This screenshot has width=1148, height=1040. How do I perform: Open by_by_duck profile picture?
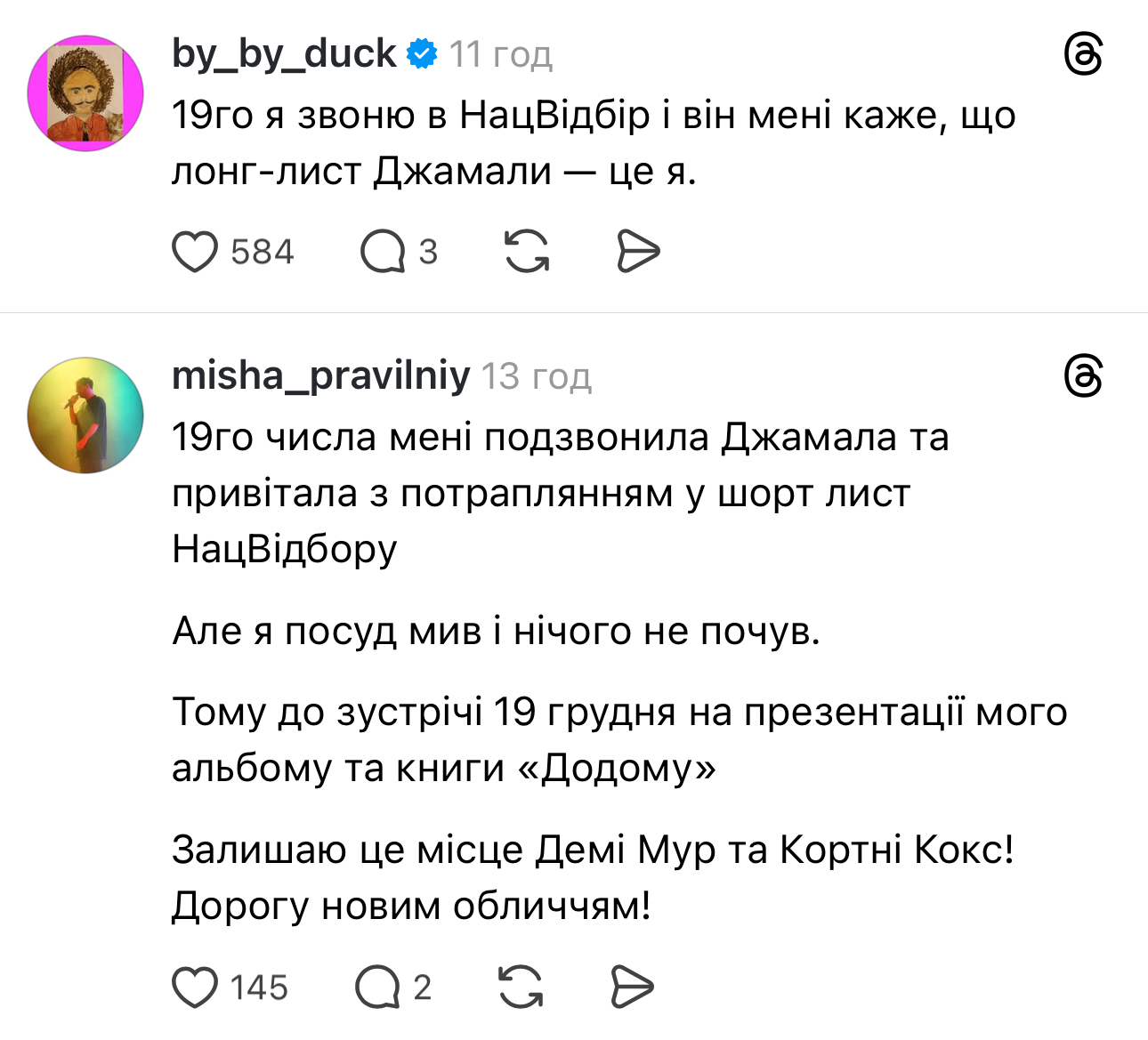click(86, 93)
